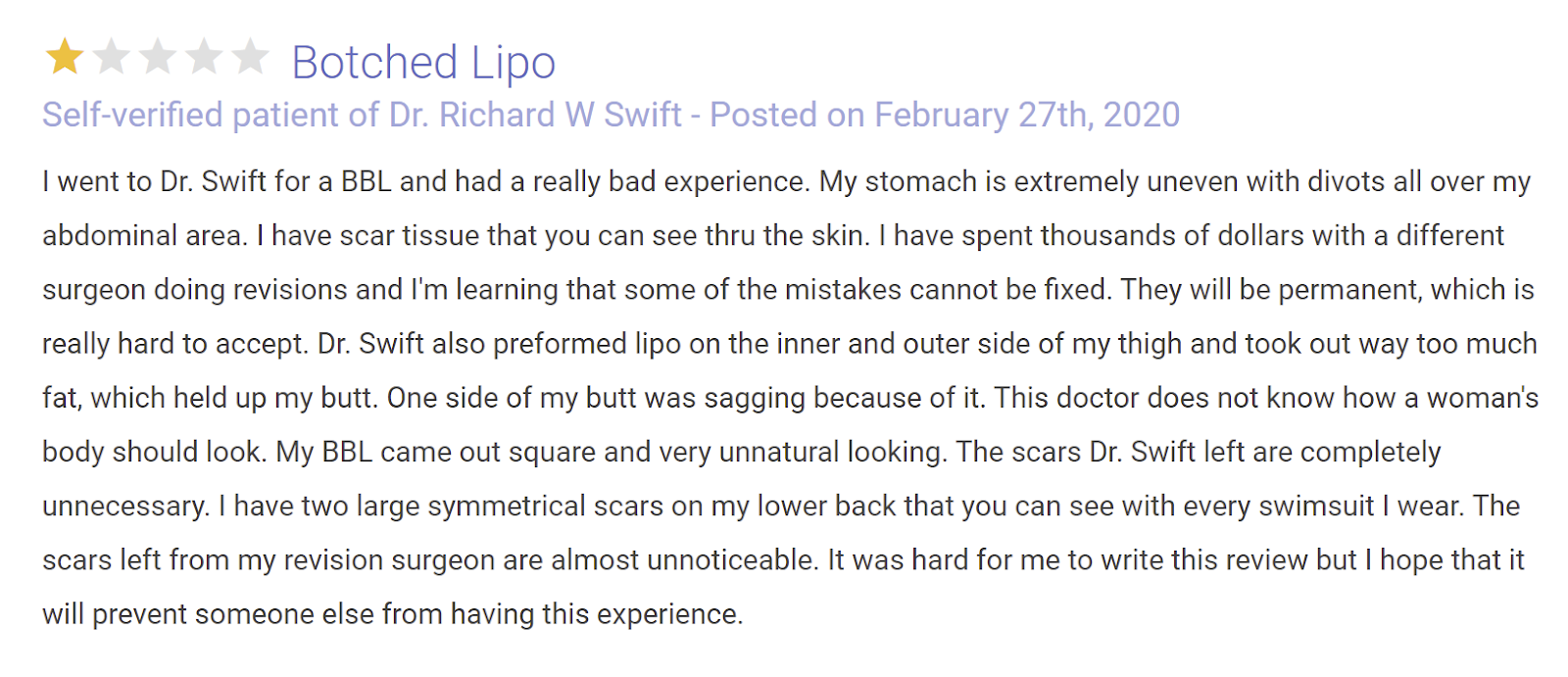Click the line beginning 'really hard to accept'
Viewport: 1568px width, 677px height.
point(789,344)
